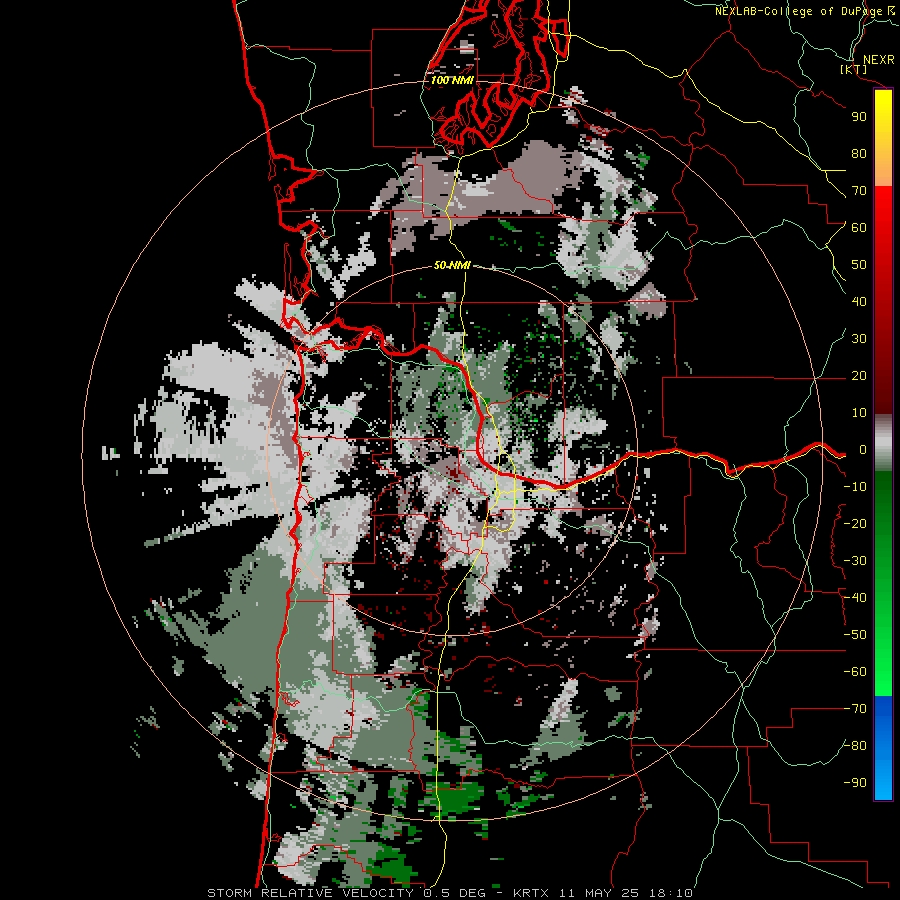Click the Storm Relative Velocity caption text
900x900 pixels.
coord(449,893)
